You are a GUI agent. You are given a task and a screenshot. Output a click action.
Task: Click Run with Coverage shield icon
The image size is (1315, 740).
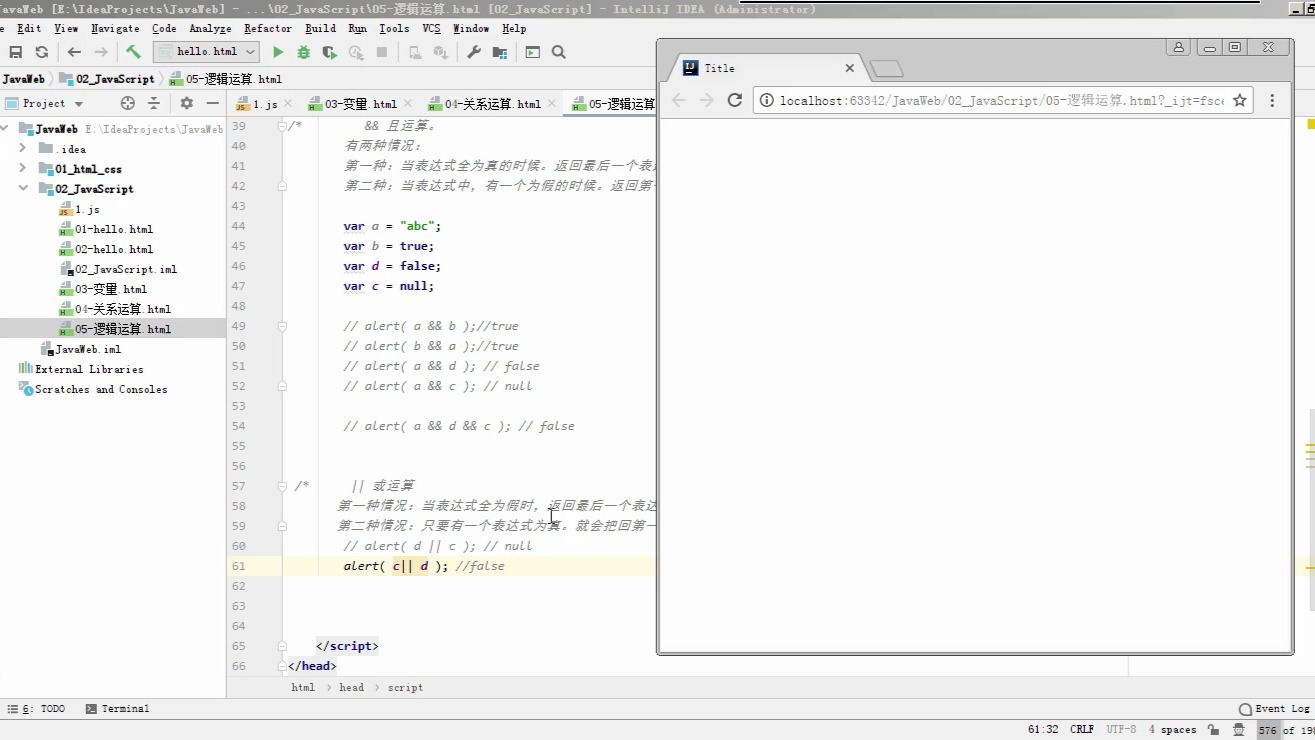point(329,52)
